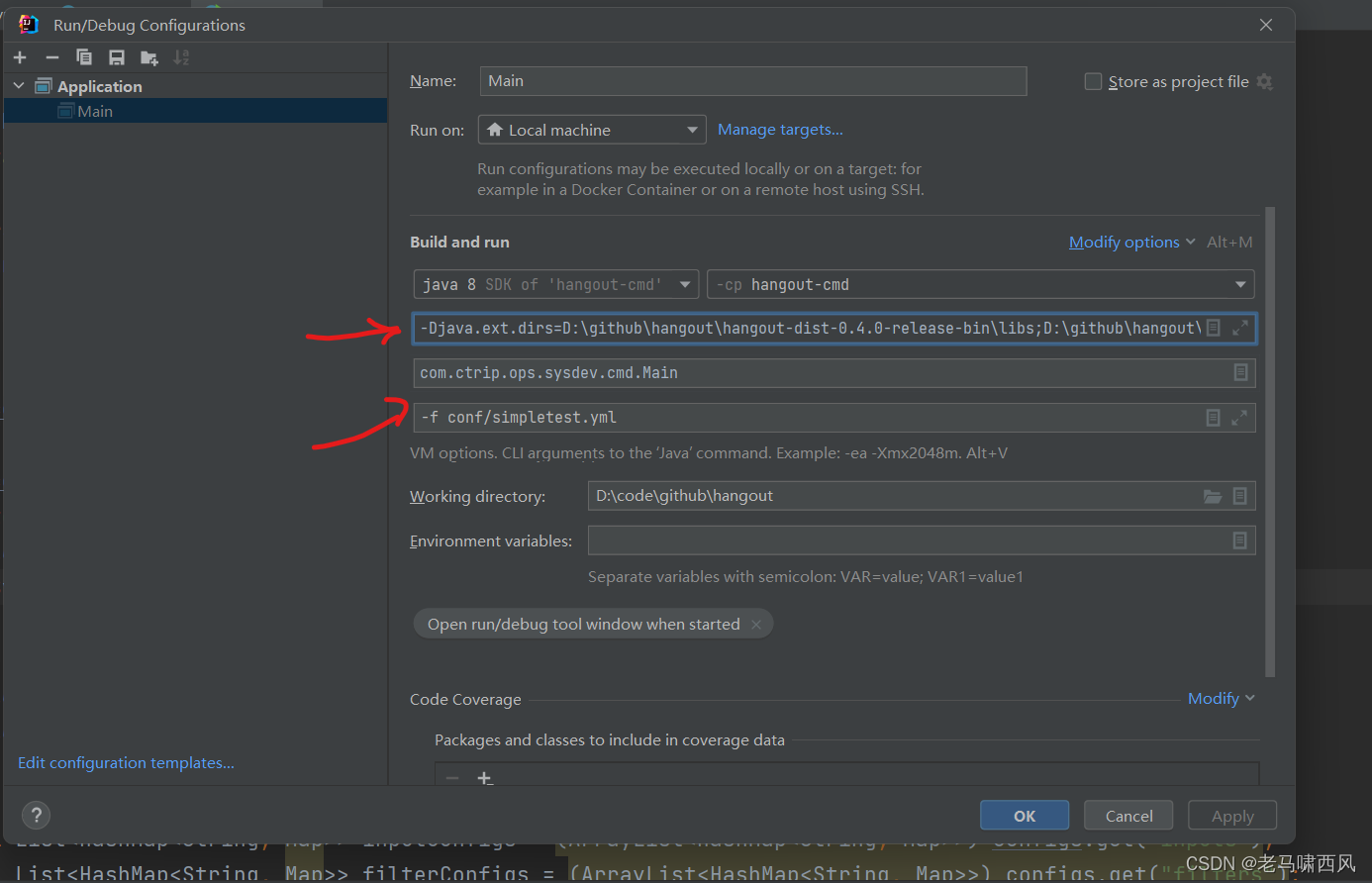Copy configuration using the duplicate icon
Image resolution: width=1372 pixels, height=883 pixels.
click(84, 57)
